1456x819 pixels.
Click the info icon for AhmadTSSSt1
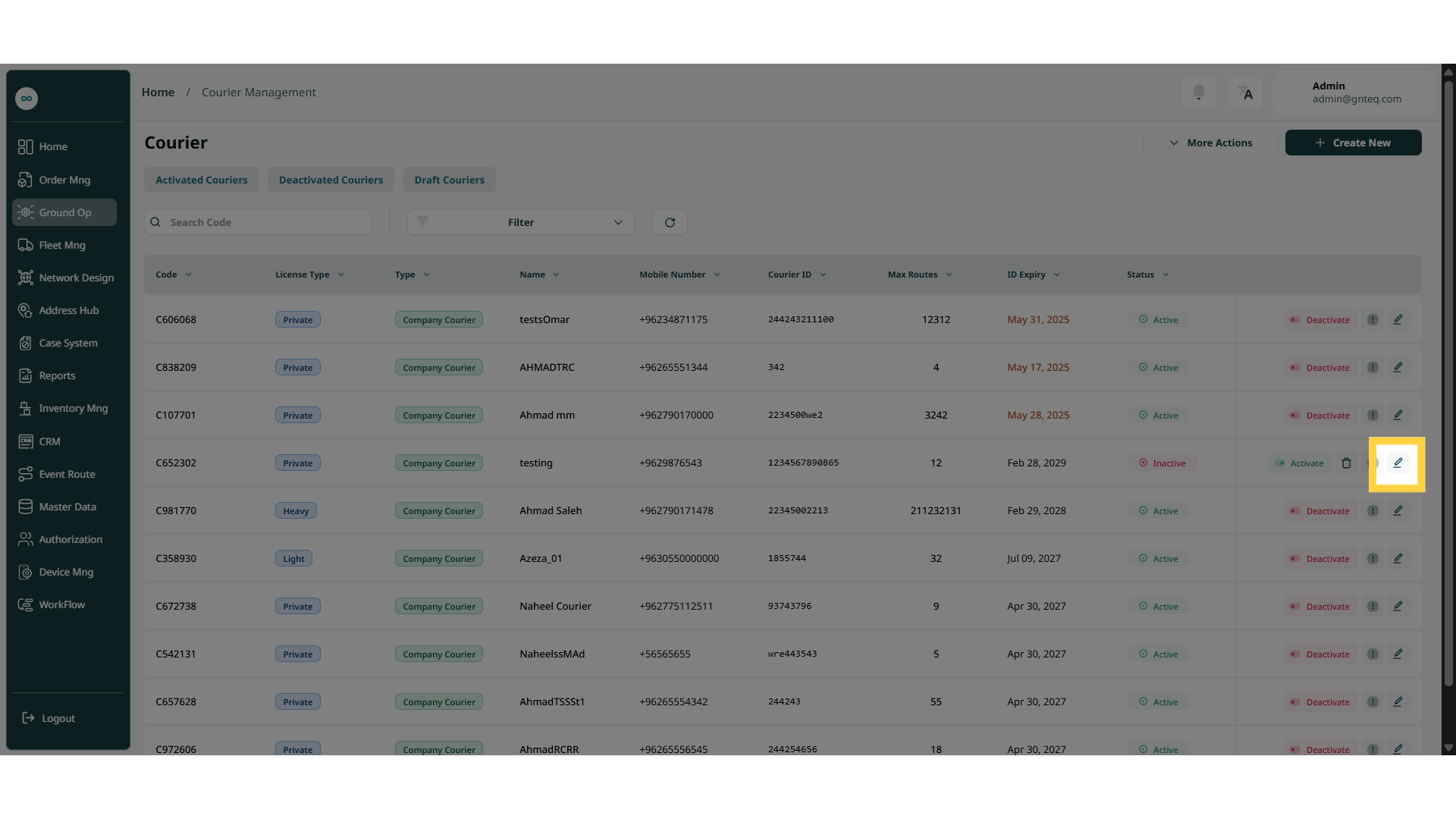pos(1373,701)
